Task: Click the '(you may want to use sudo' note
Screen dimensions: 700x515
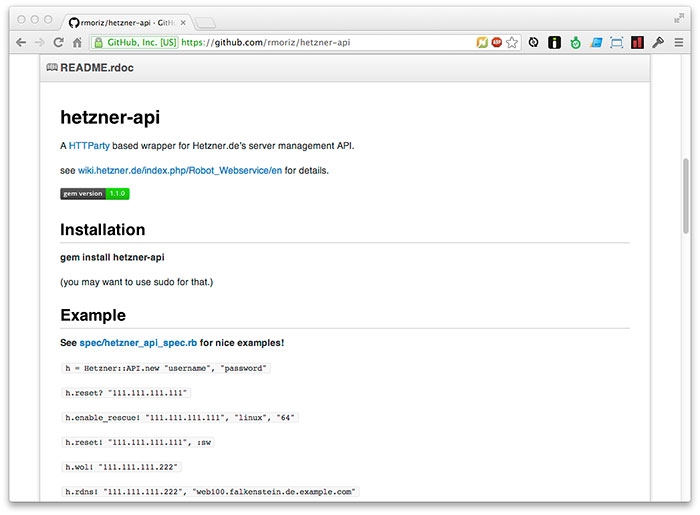Action: click(x=137, y=282)
